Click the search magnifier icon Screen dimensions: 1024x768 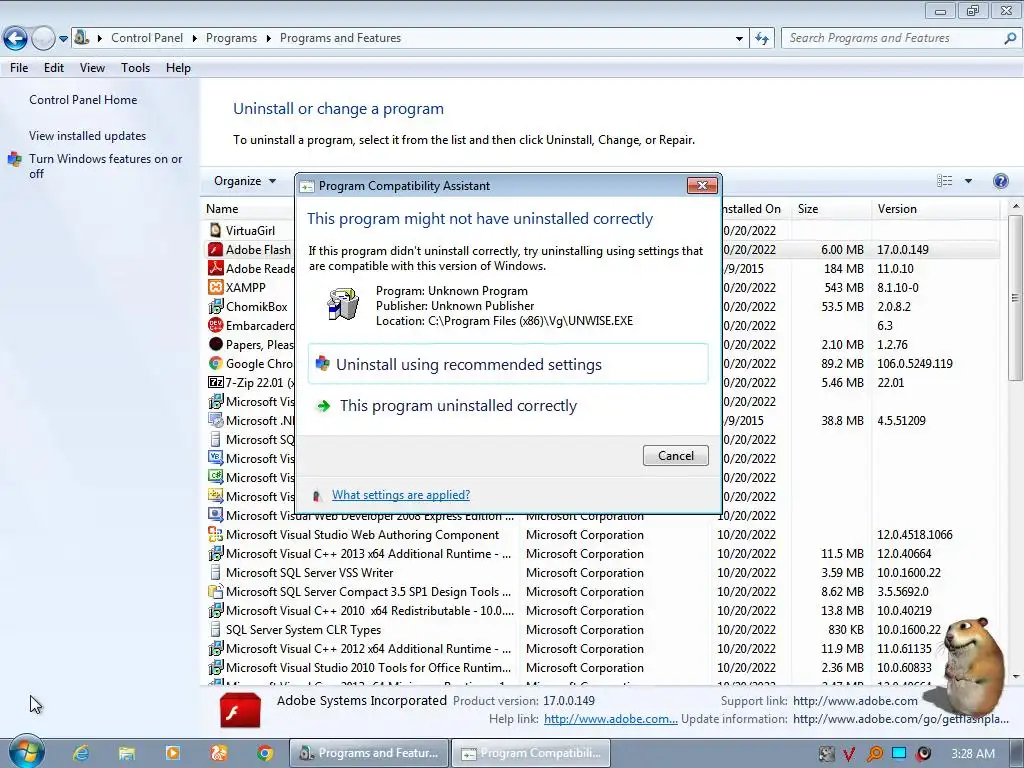pos(1010,39)
